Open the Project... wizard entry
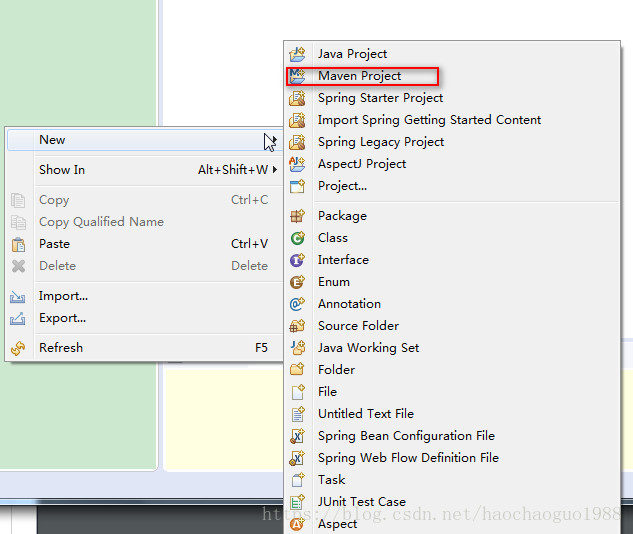The height and width of the screenshot is (534, 633). point(452,186)
